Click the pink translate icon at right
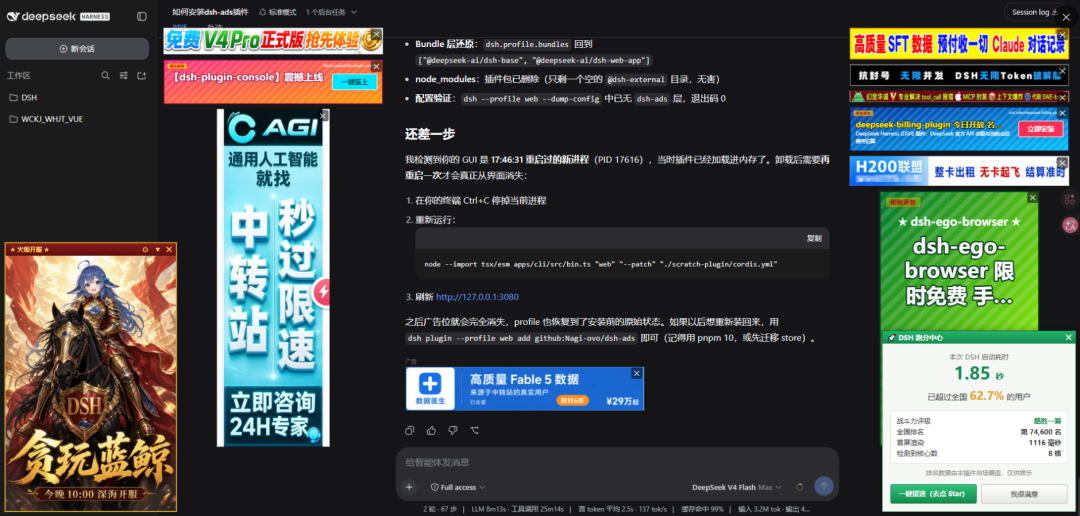 pos(1069,225)
